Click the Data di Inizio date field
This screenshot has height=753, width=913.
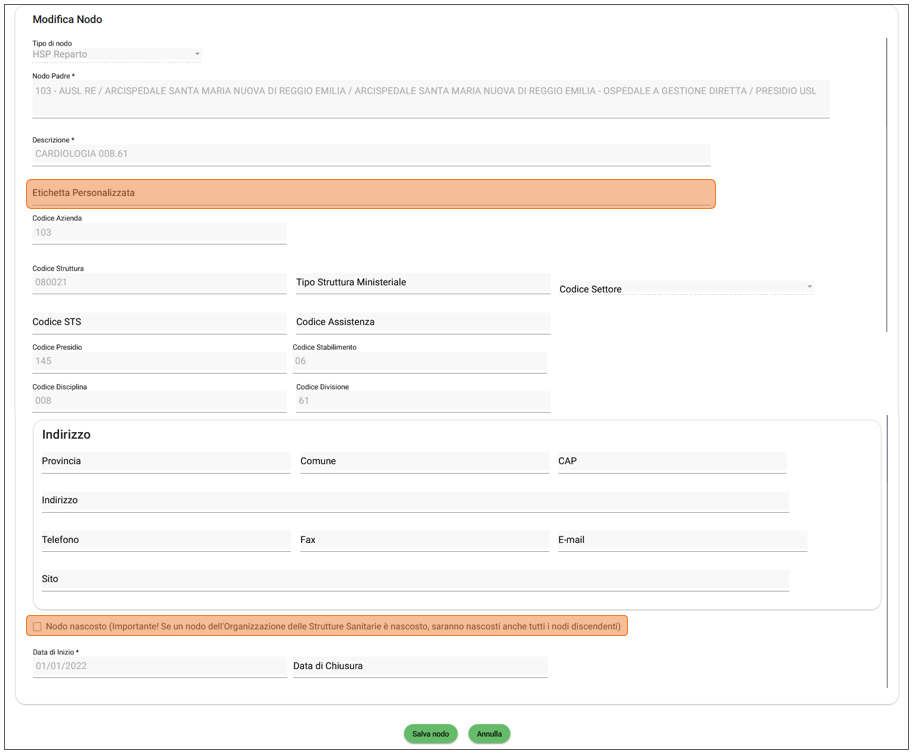[x=158, y=666]
